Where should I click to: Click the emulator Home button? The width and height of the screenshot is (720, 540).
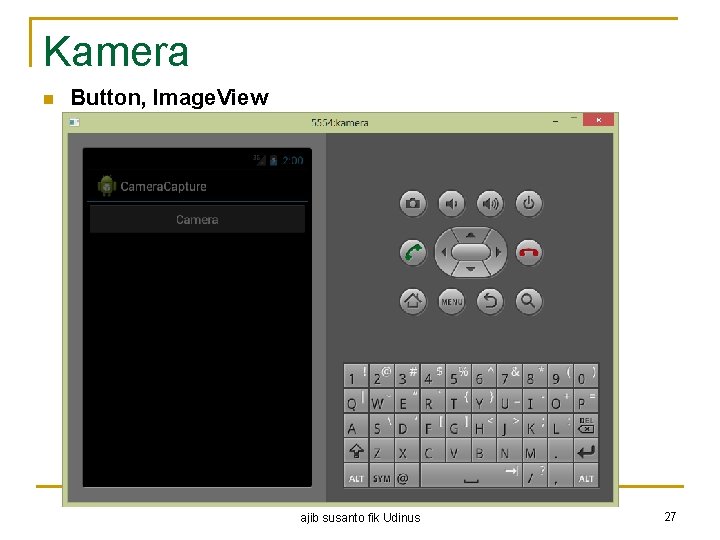[x=413, y=302]
